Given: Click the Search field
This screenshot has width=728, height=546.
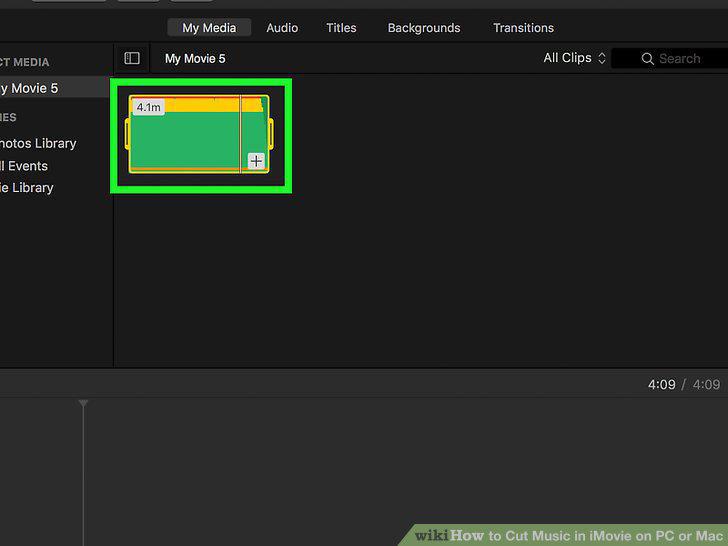Looking at the screenshot, I should 670,58.
